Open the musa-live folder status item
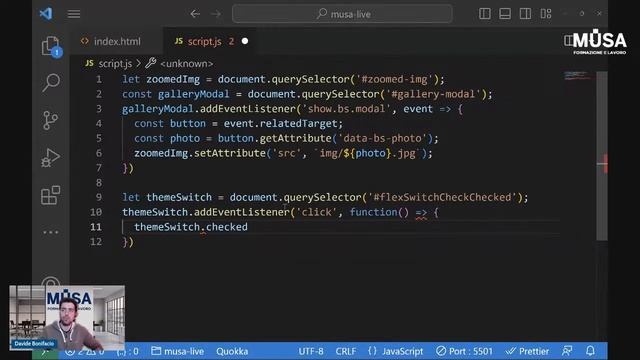Image resolution: width=640 pixels, height=360 pixels. pos(178,351)
